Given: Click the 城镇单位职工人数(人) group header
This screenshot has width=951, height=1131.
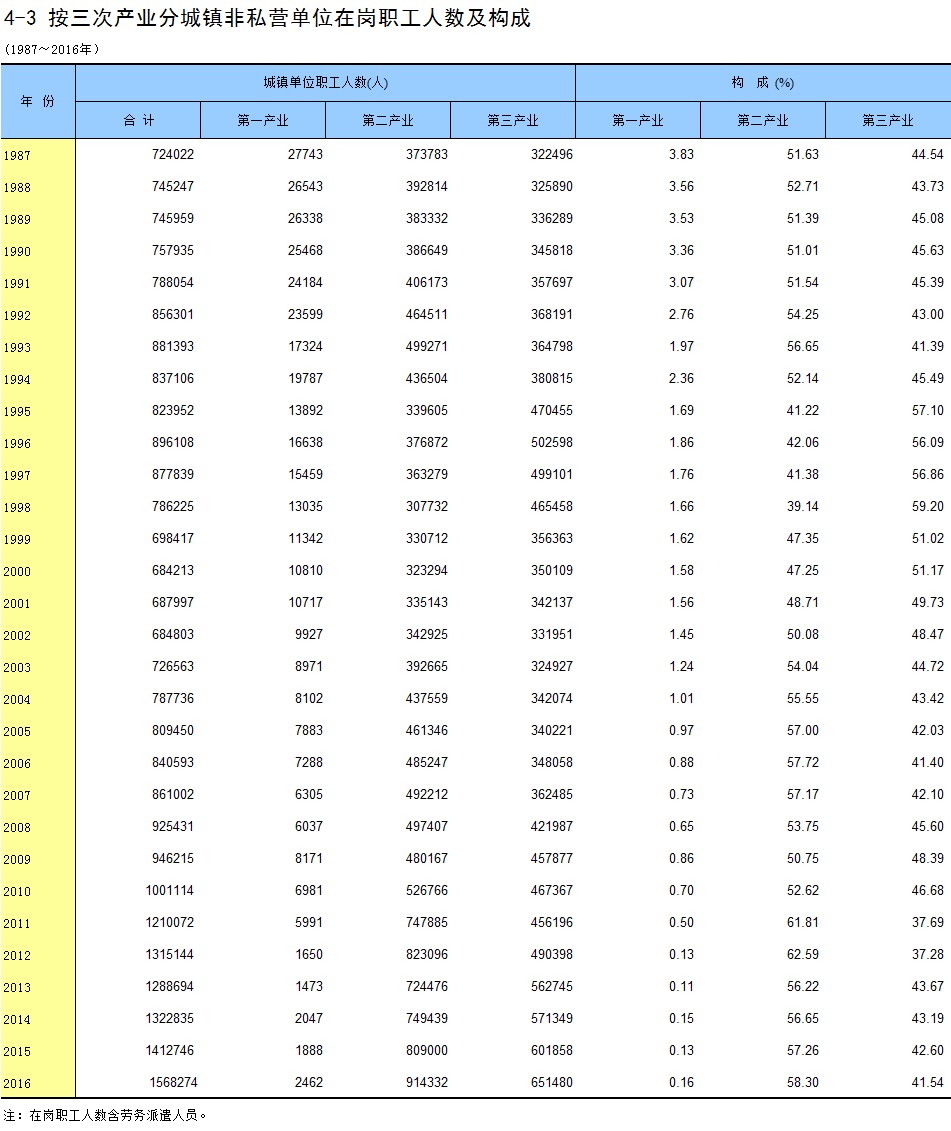Looking at the screenshot, I should point(325,83).
